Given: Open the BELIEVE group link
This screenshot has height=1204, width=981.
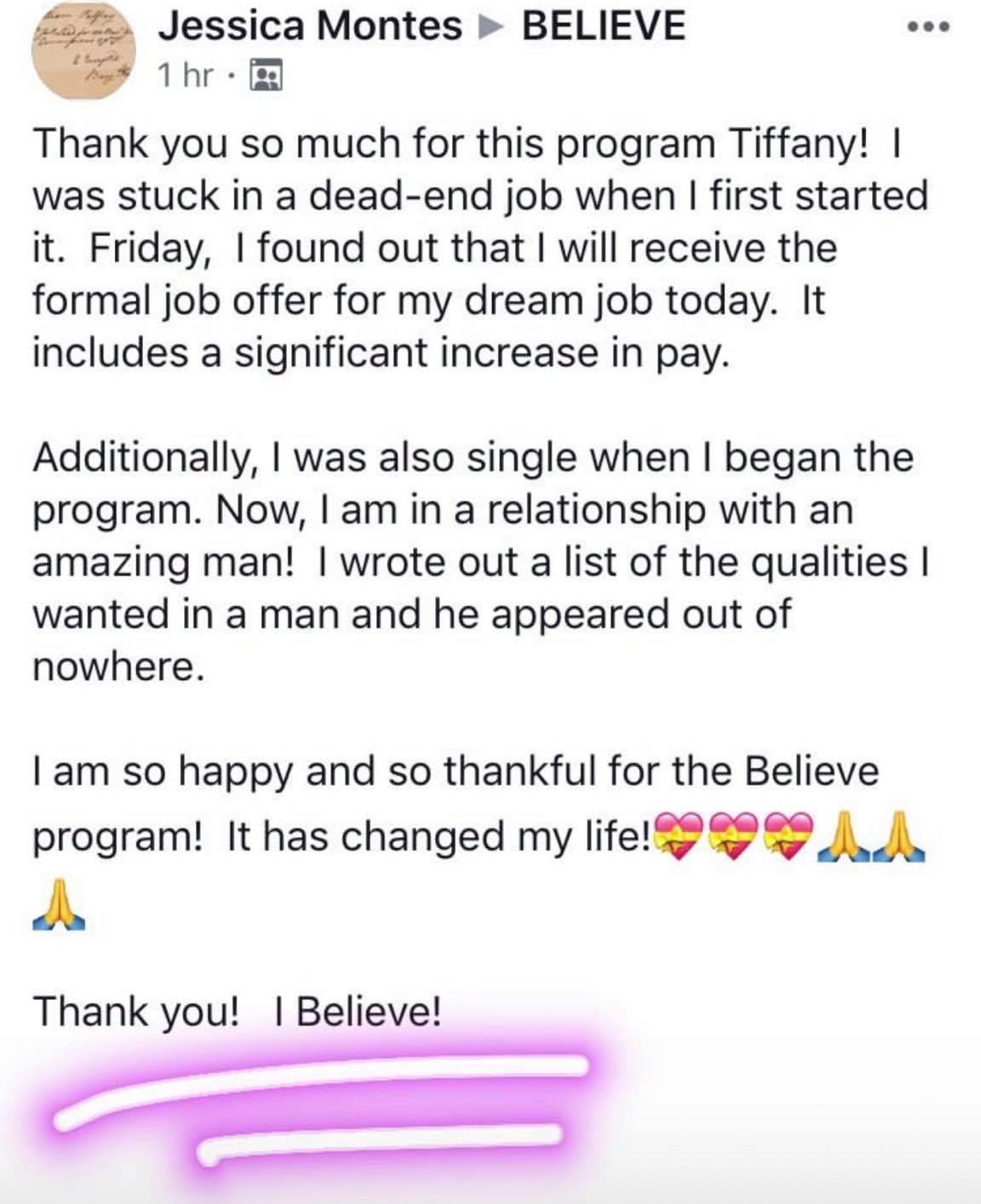Looking at the screenshot, I should coord(603,26).
